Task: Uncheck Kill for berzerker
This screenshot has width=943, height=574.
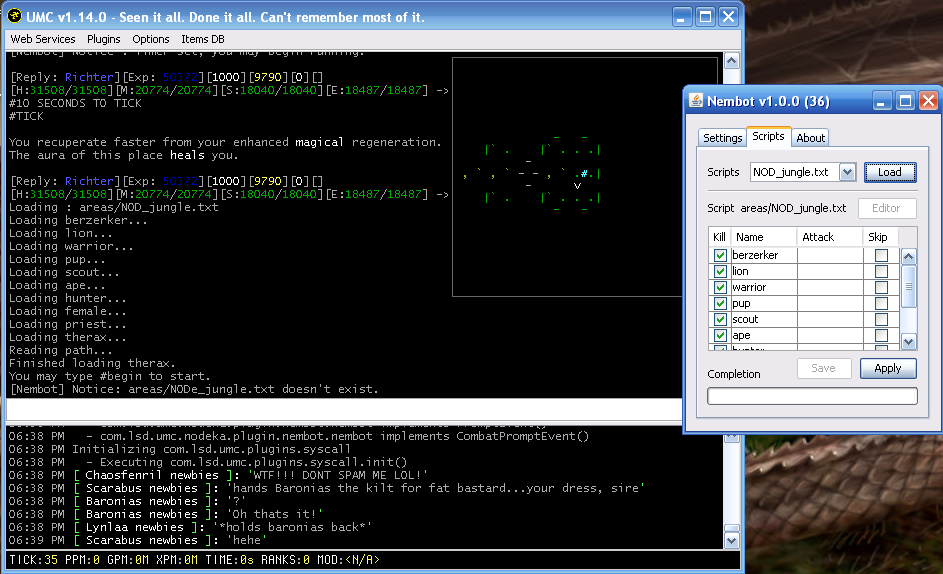Action: tap(720, 256)
